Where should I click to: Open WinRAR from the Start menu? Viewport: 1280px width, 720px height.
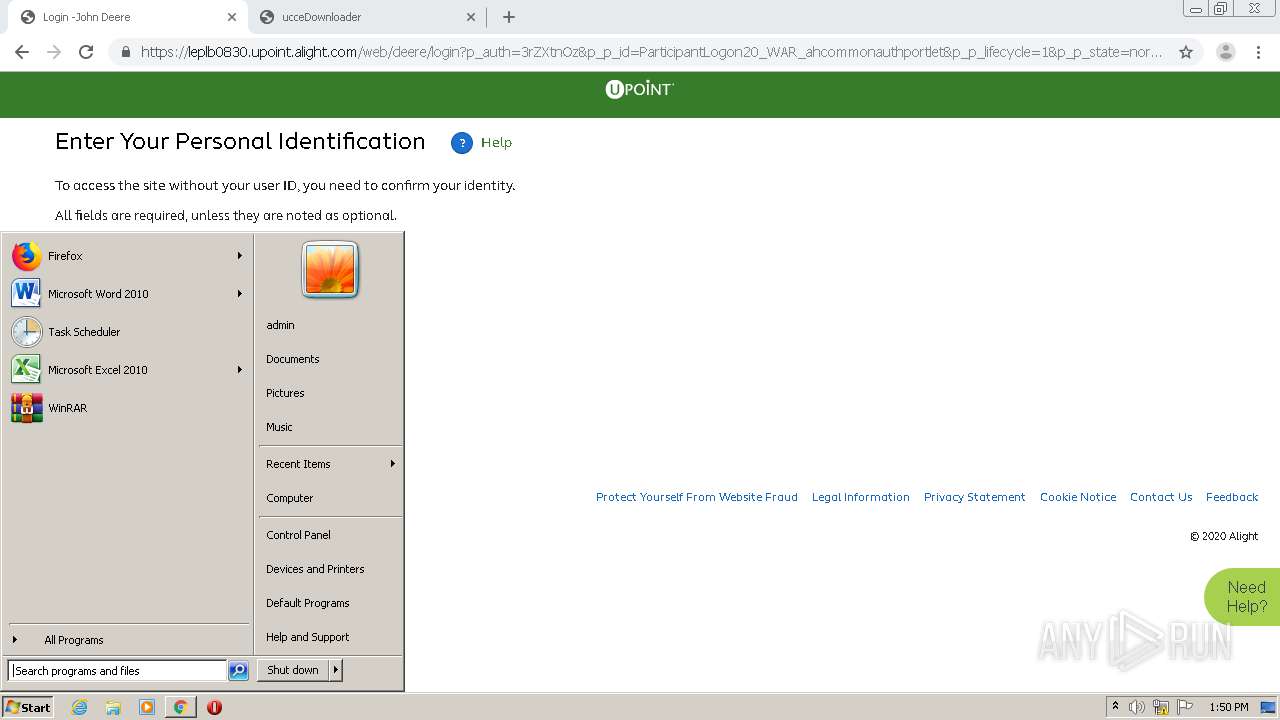coord(127,408)
